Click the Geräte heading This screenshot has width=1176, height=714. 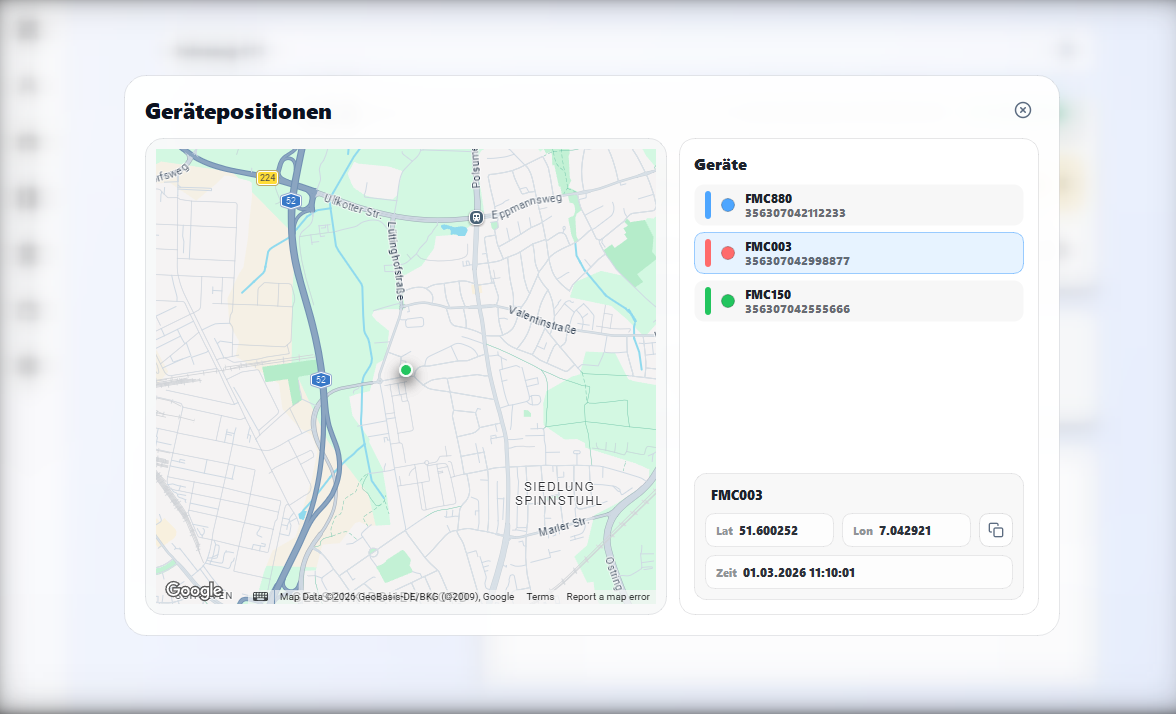pyautogui.click(x=721, y=165)
